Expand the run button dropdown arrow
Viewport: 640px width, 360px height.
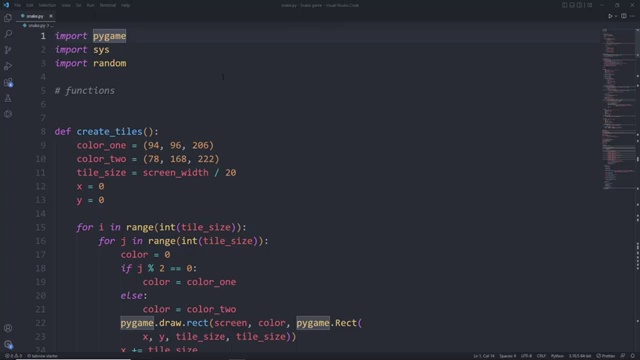[x=616, y=16]
